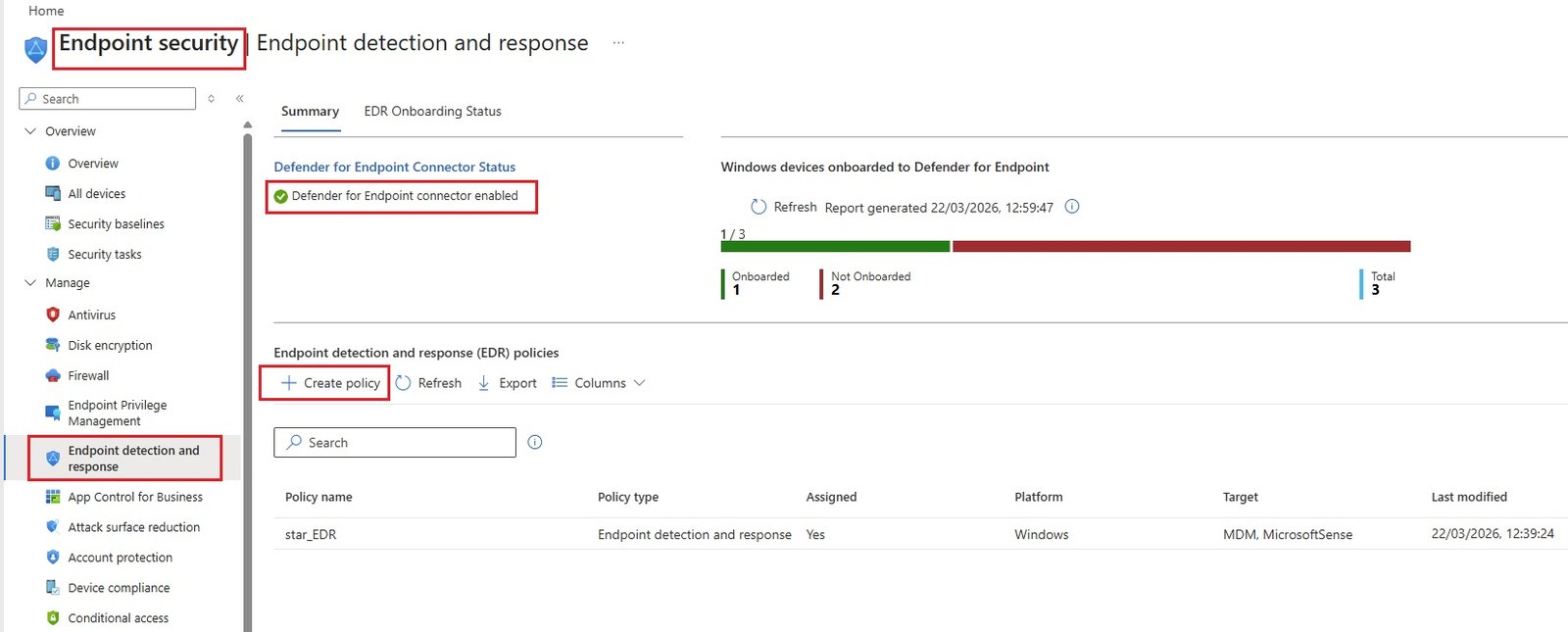1568x632 pixels.
Task: Click the Endpoint security shield icon
Action: pos(35,49)
